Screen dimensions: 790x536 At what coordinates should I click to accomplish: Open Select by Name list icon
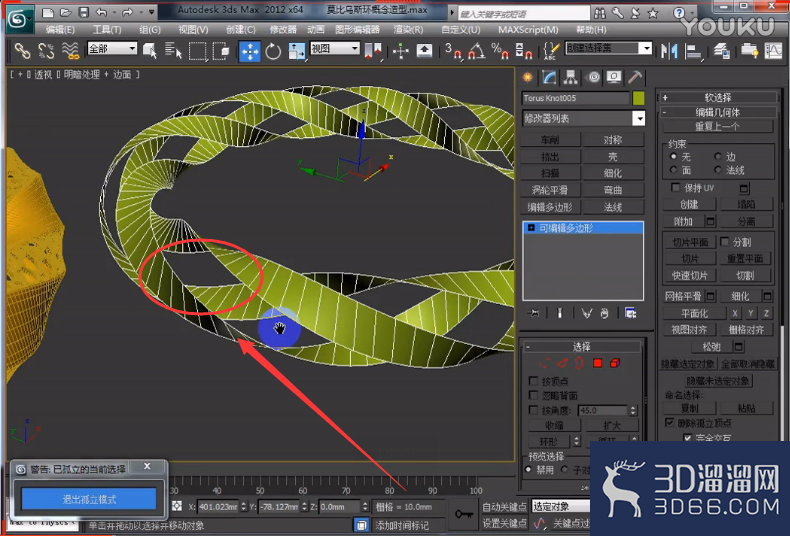pos(173,51)
